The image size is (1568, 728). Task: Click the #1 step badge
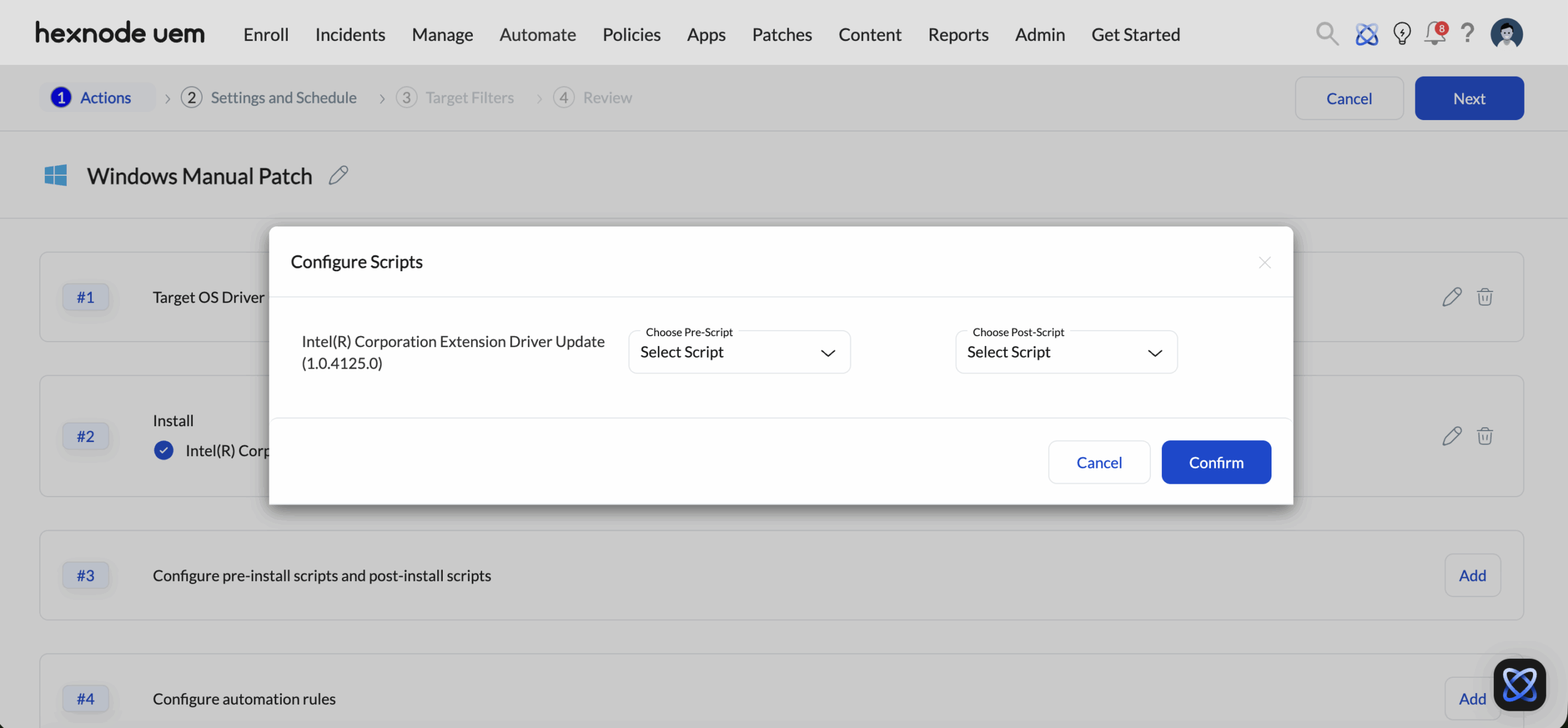click(86, 297)
